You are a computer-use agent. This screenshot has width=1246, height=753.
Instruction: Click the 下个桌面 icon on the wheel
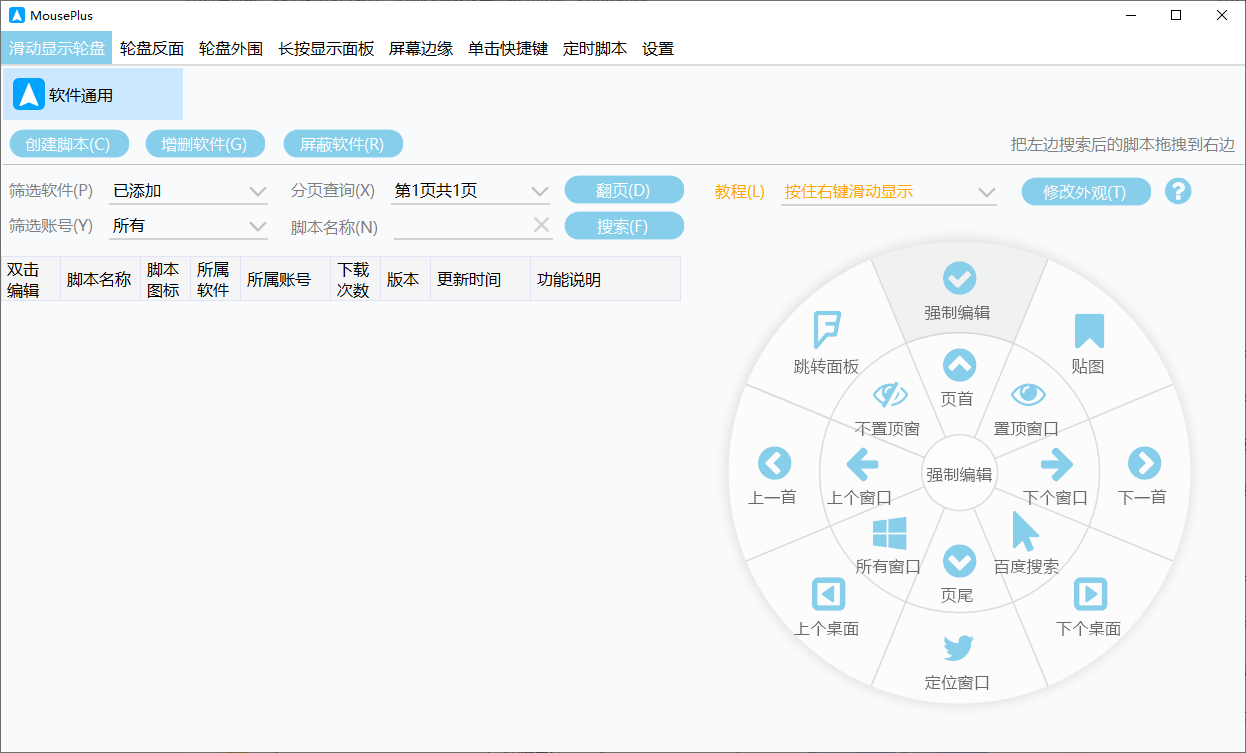point(1089,595)
